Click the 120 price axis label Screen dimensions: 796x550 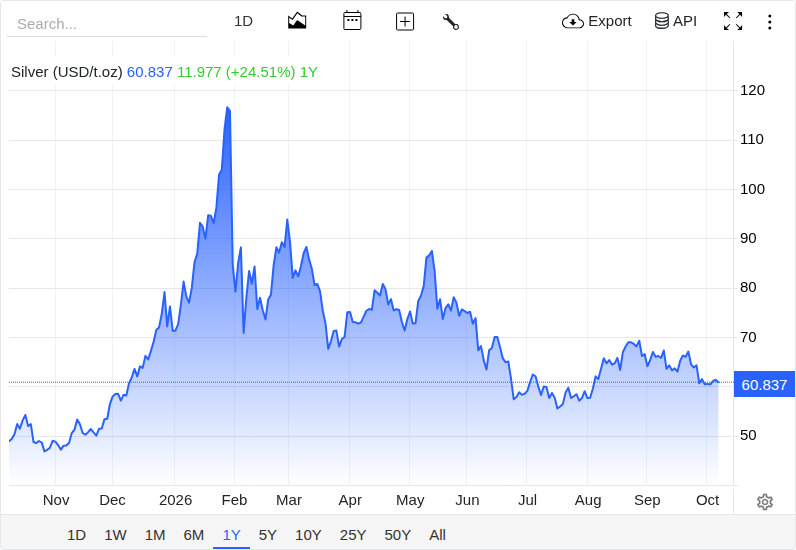click(752, 90)
